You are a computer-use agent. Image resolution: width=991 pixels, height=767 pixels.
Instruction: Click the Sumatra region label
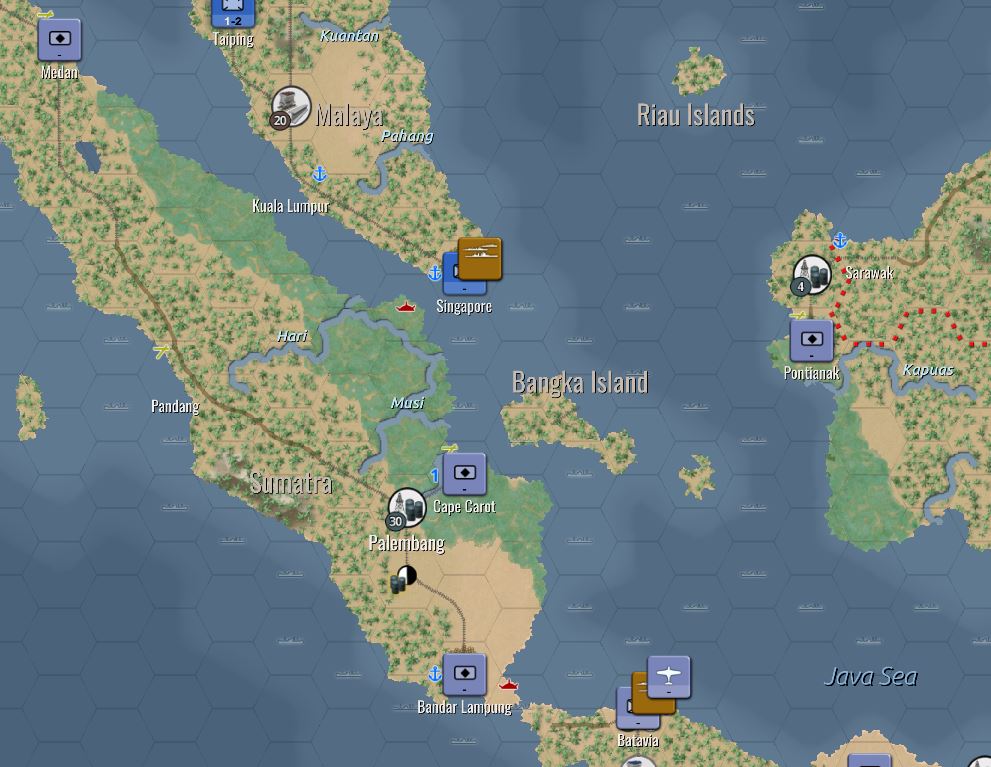pos(291,483)
